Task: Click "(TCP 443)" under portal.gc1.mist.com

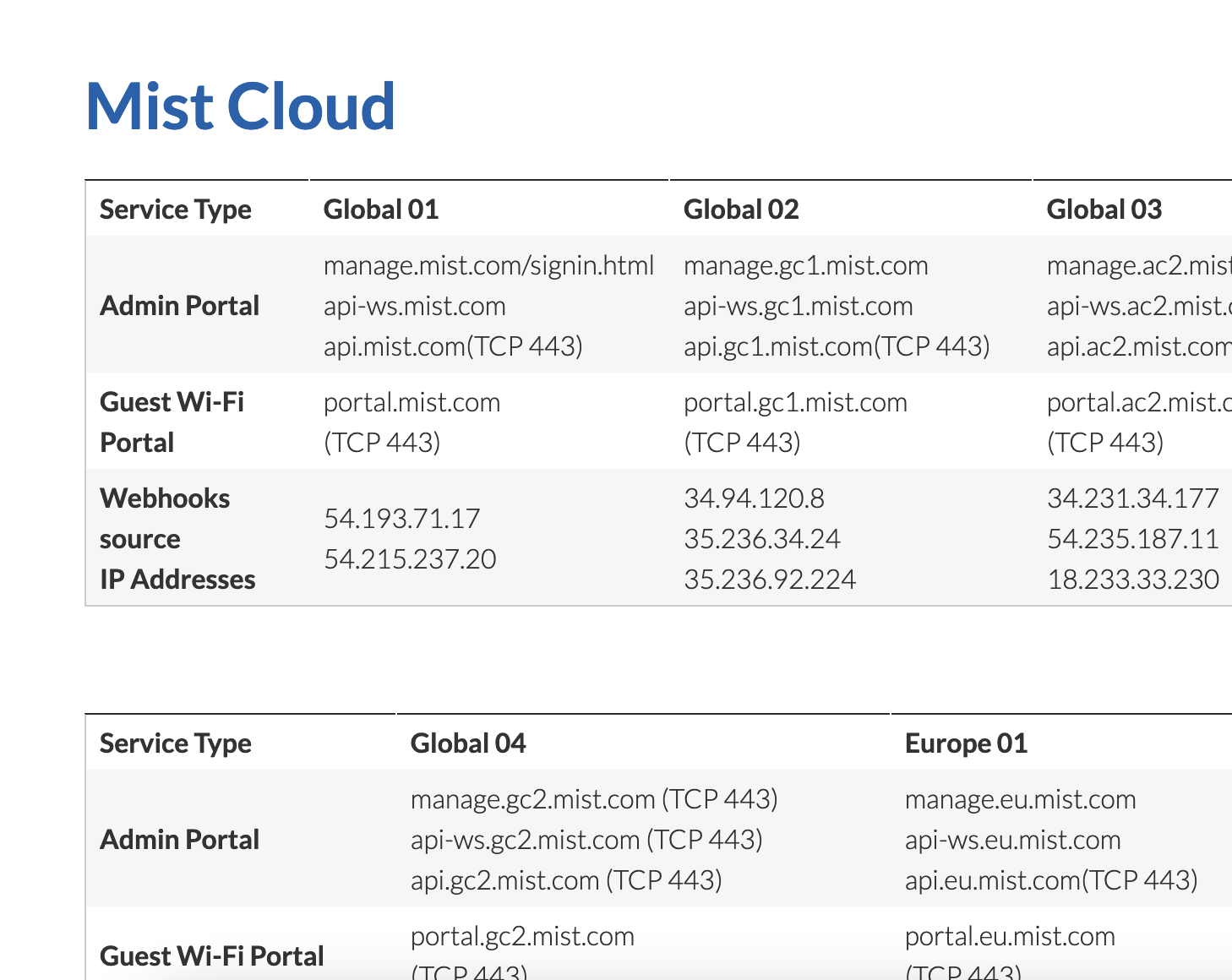Action: (x=742, y=443)
